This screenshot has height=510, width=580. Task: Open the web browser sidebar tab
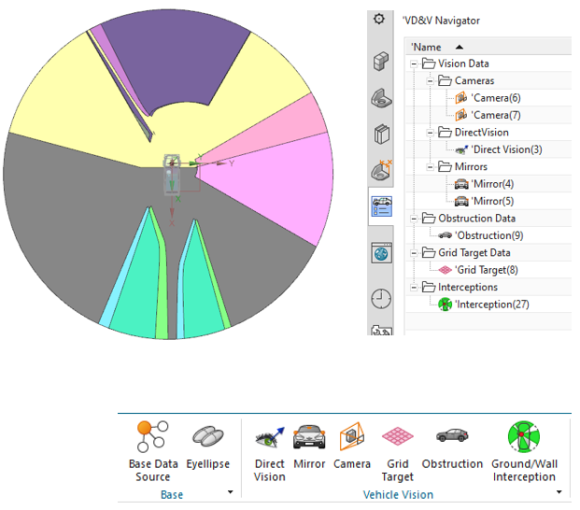coord(381,253)
